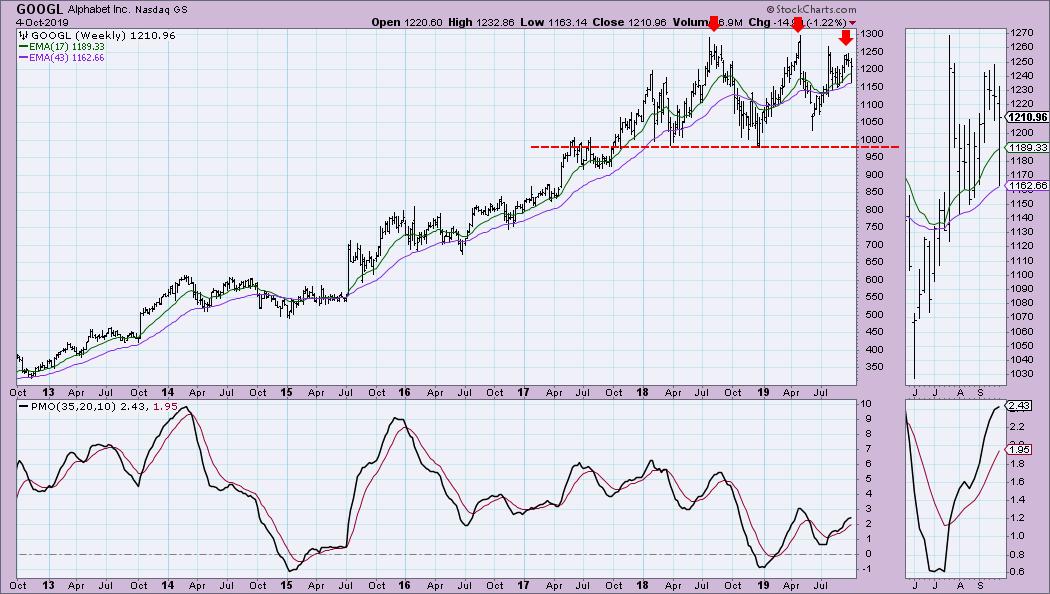Image resolution: width=1050 pixels, height=594 pixels.
Task: Click the boxed 1189.33 EMA value tag
Action: tap(1028, 147)
